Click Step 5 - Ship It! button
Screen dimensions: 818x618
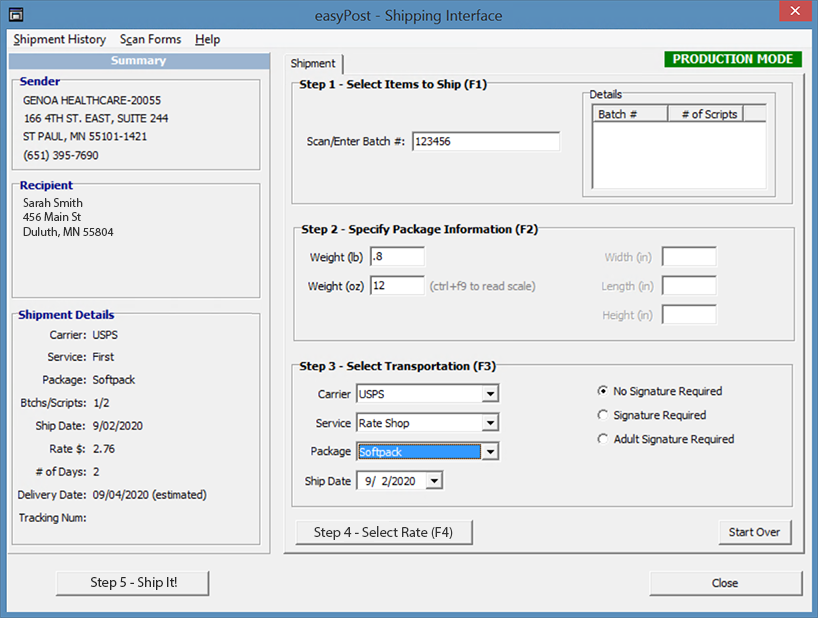[133, 582]
